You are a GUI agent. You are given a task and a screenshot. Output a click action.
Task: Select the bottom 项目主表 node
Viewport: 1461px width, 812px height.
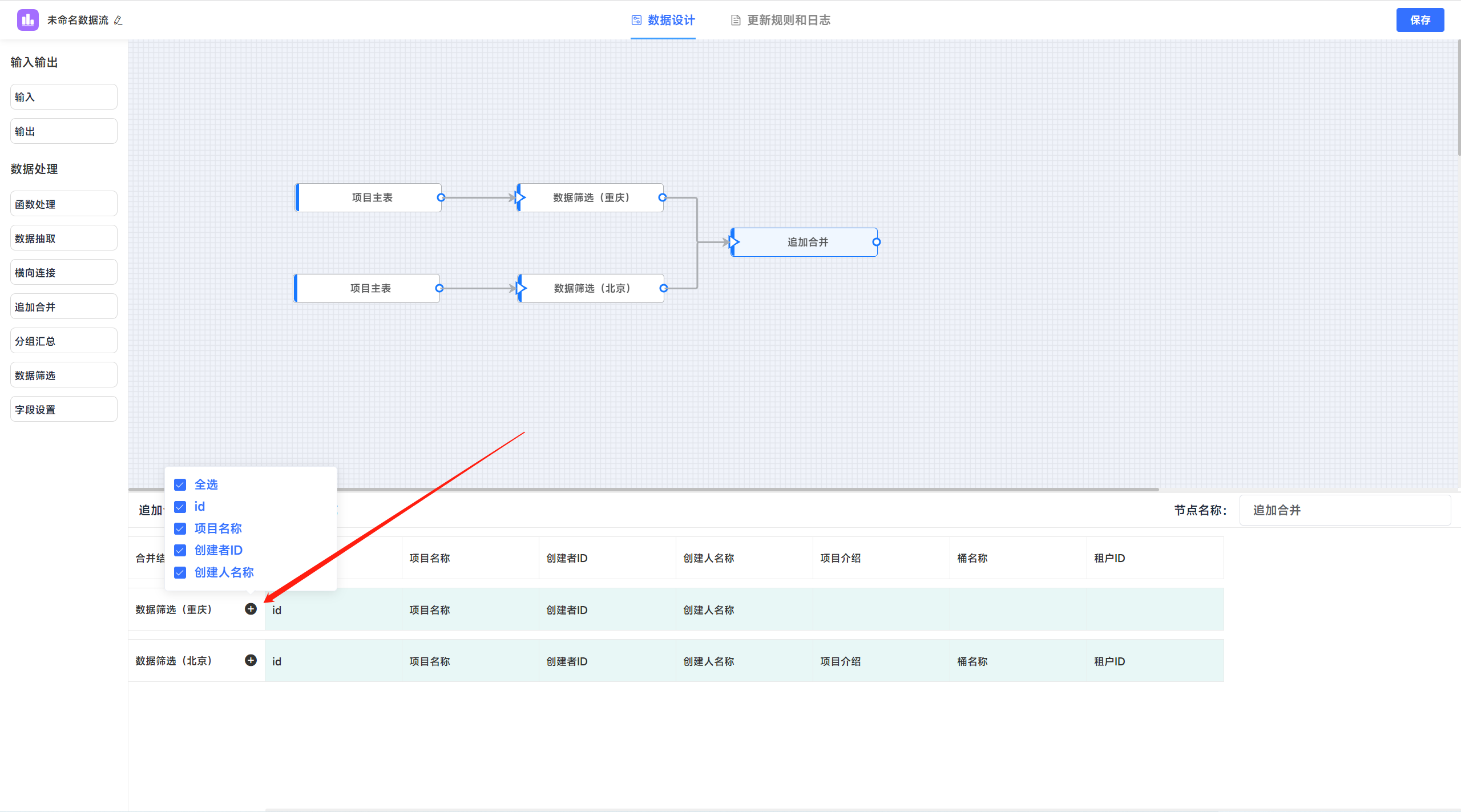pos(367,288)
